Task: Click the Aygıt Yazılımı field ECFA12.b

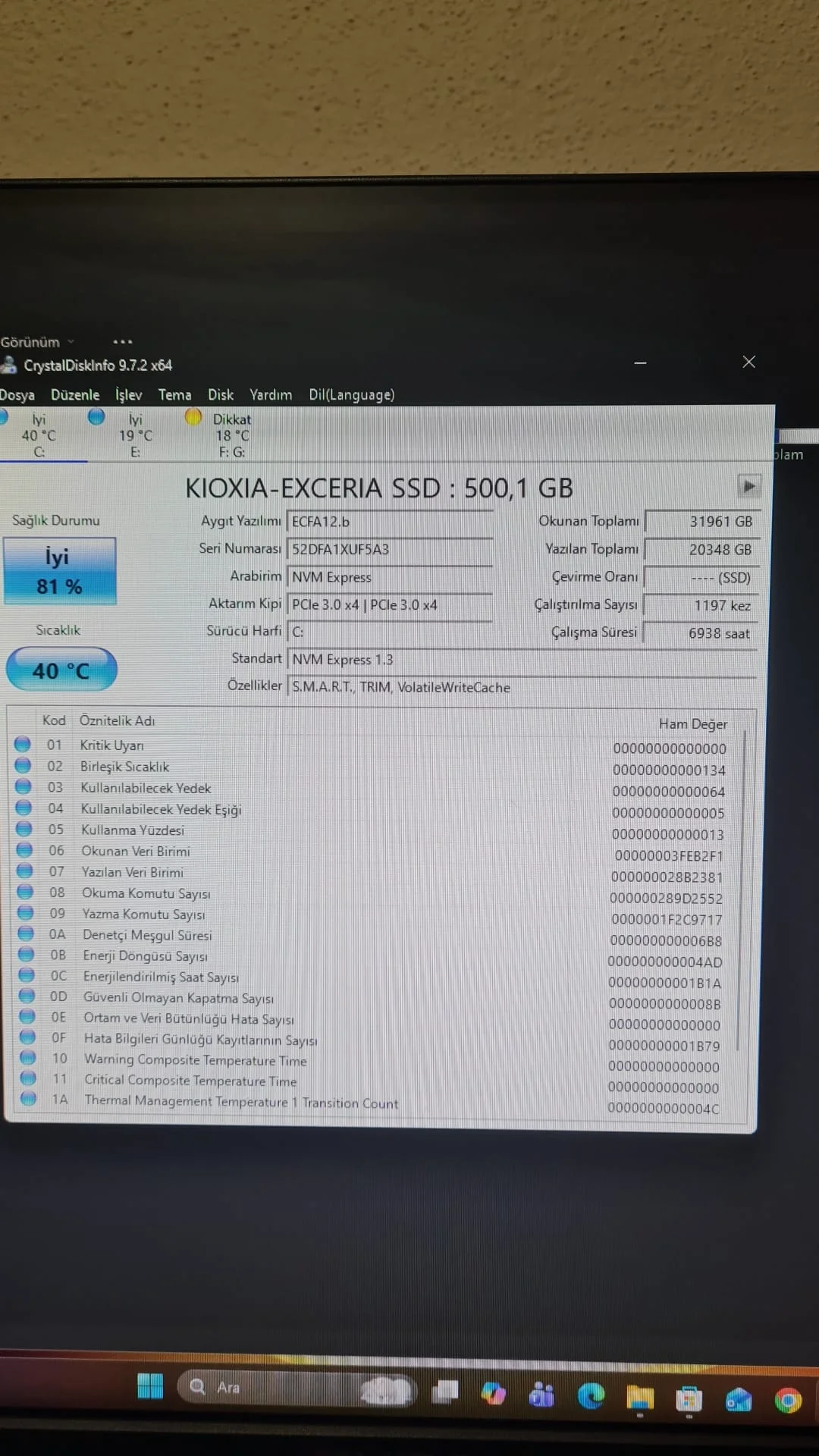Action: [390, 522]
